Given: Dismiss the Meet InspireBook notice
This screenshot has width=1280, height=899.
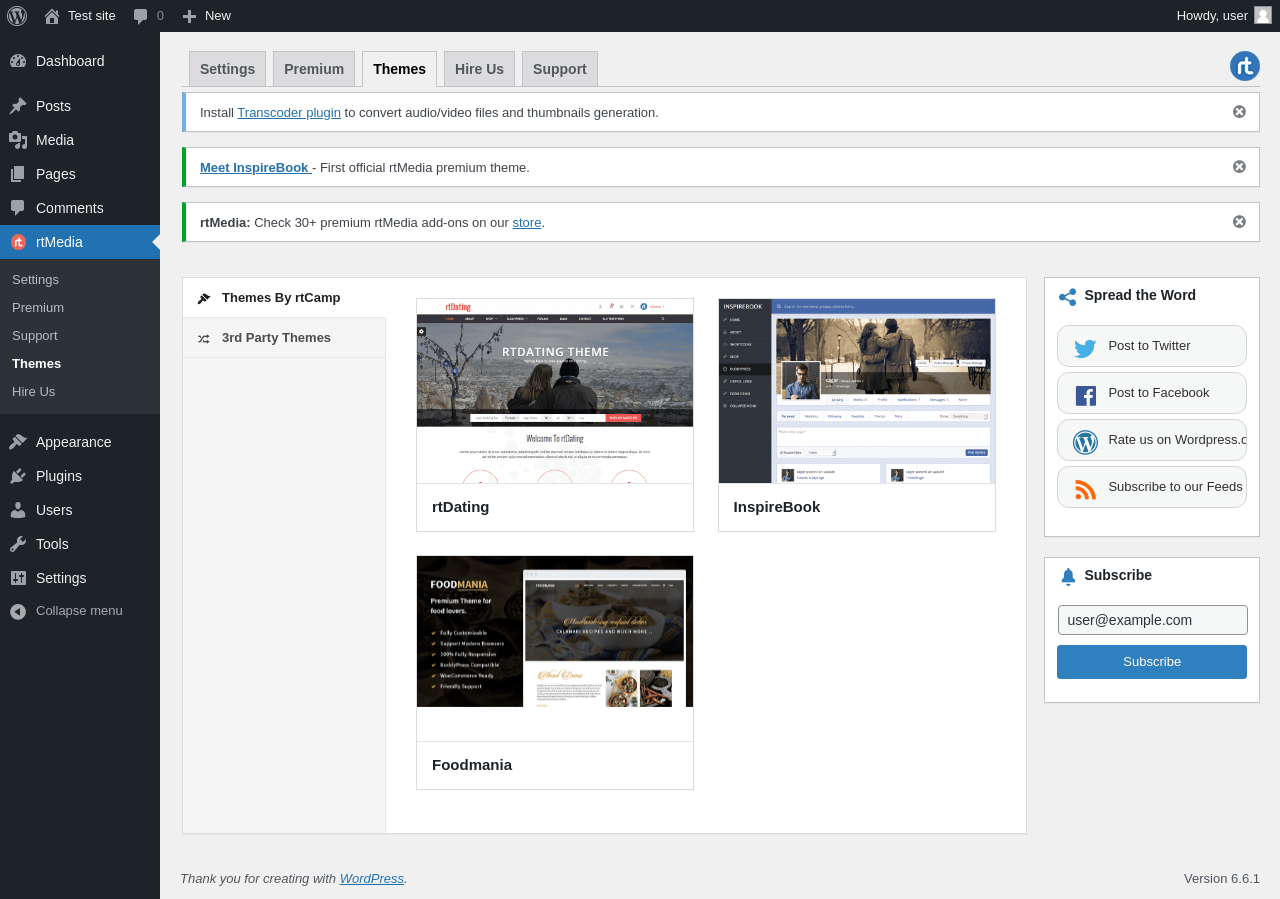Looking at the screenshot, I should [x=1239, y=167].
